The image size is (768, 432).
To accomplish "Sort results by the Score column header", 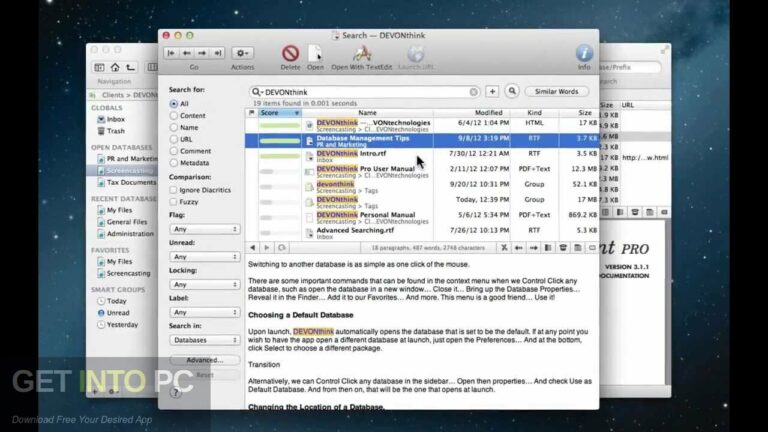I will click(x=280, y=113).
